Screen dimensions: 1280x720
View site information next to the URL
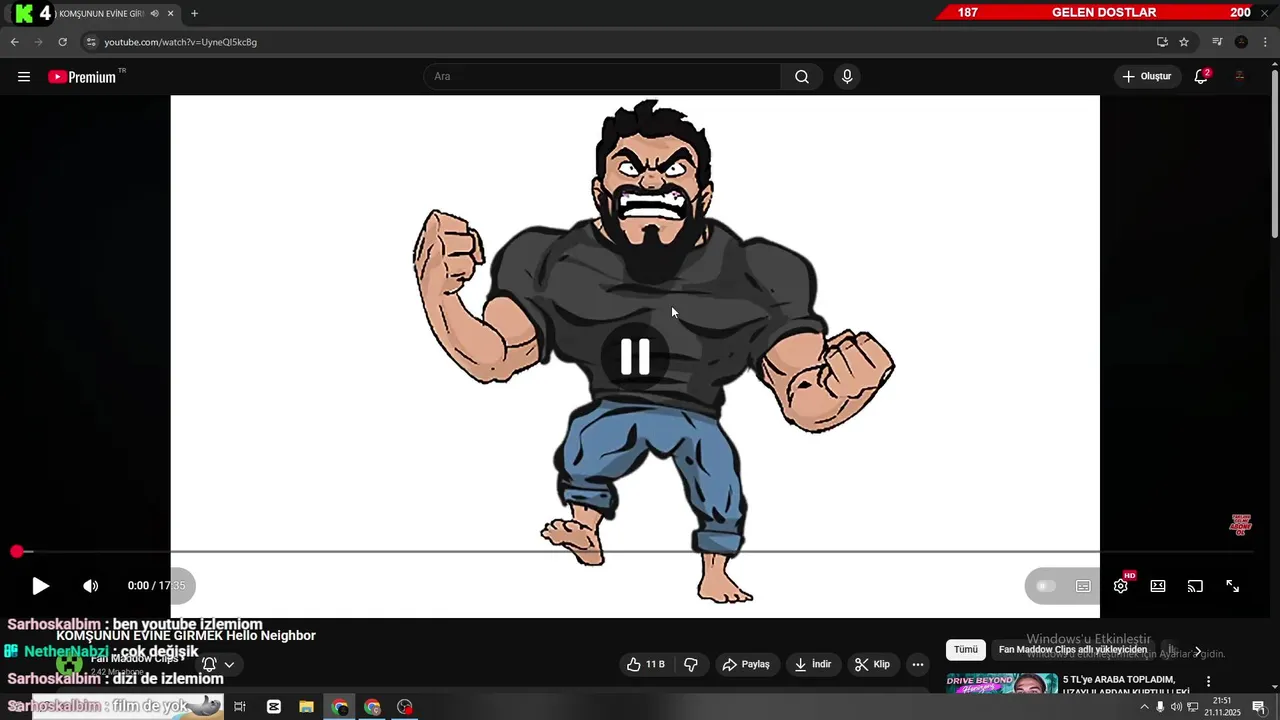91,42
